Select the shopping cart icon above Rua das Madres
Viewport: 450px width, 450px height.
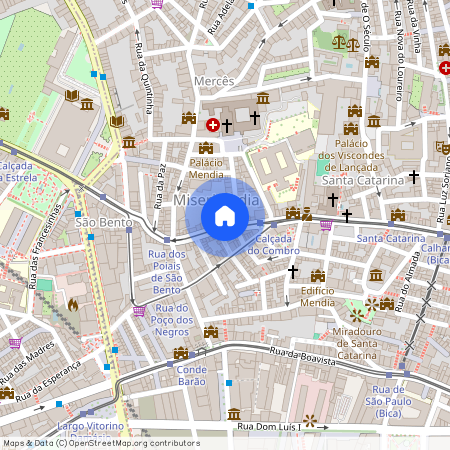click(16, 343)
